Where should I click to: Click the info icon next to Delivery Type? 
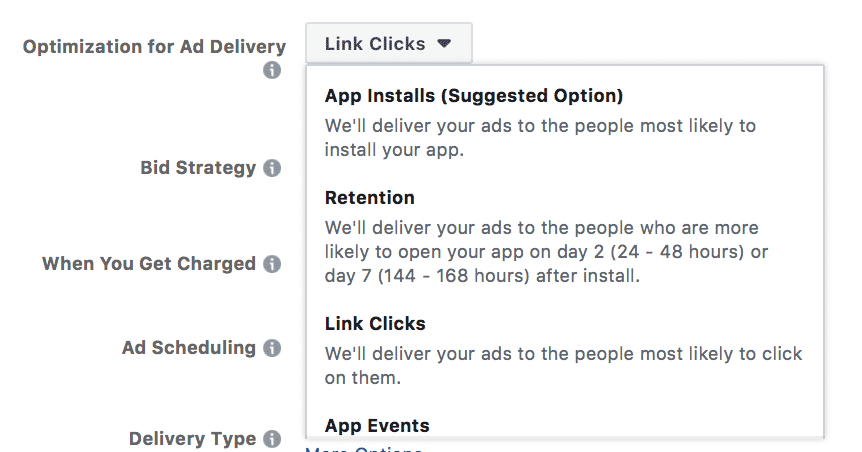tap(272, 439)
